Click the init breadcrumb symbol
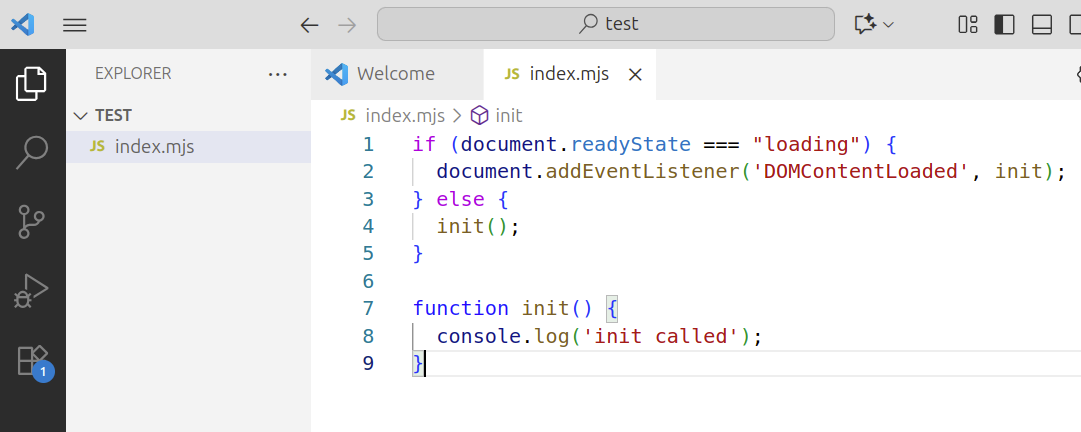 508,116
